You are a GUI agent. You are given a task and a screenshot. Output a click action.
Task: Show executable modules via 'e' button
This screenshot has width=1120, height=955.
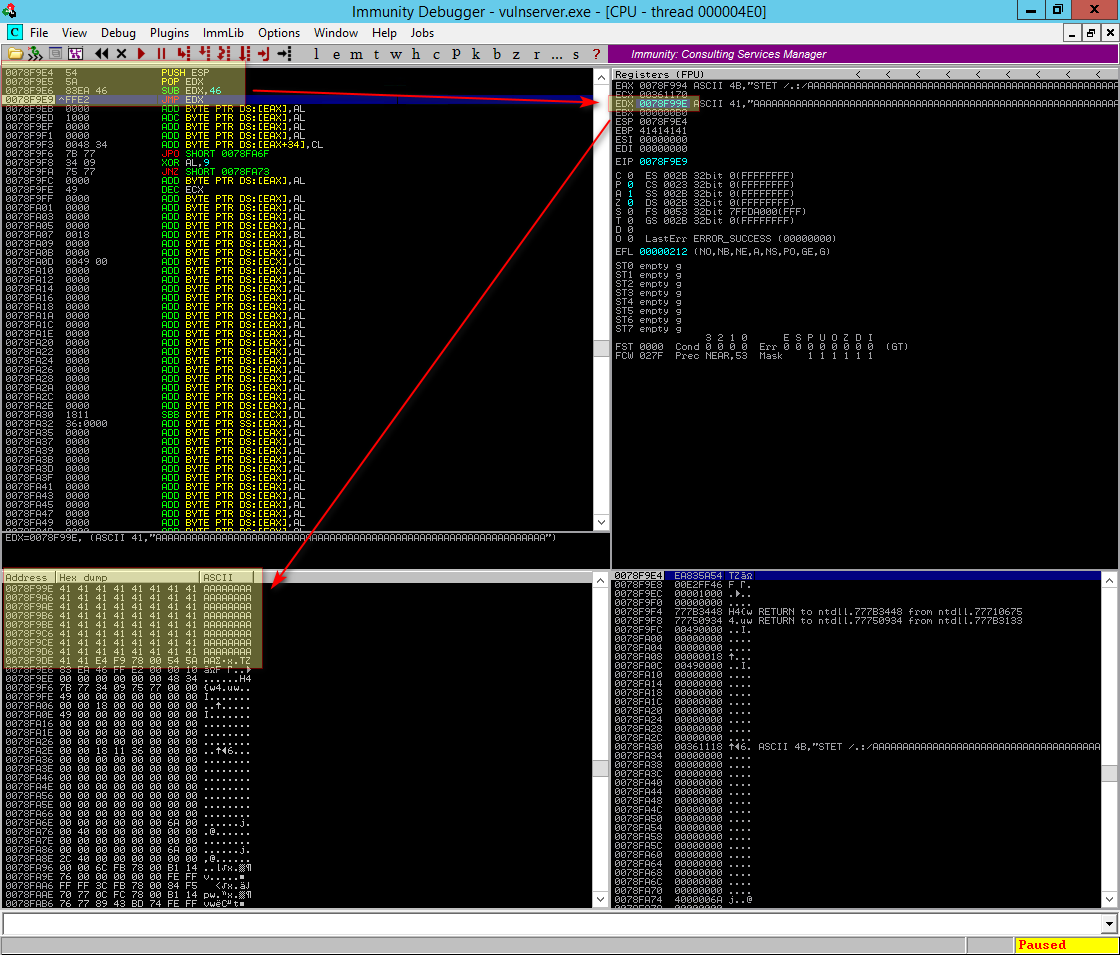tap(336, 54)
